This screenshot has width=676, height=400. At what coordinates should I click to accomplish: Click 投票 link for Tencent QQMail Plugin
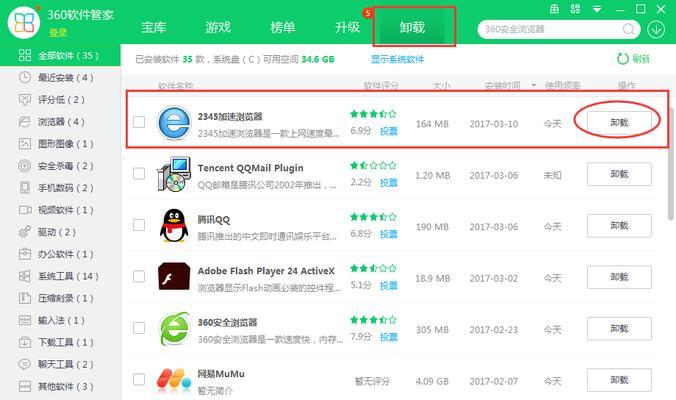point(388,183)
